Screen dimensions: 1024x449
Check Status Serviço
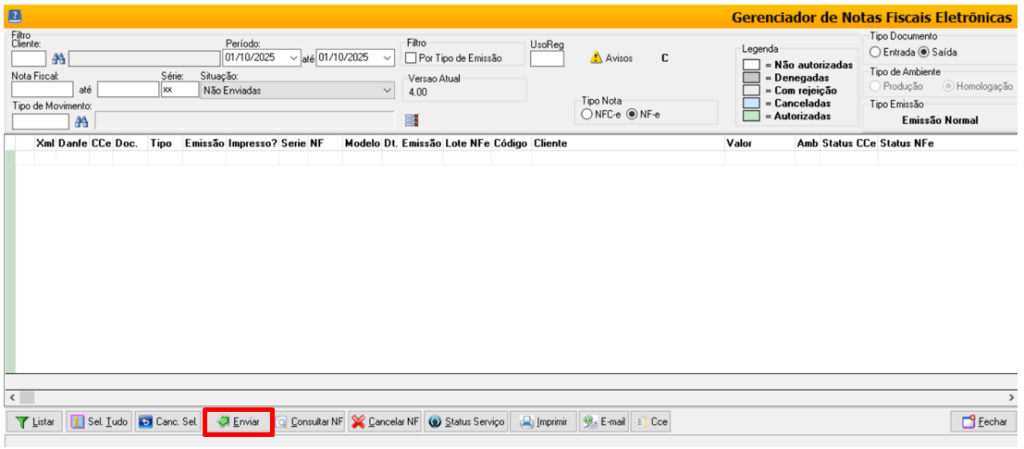(x=467, y=422)
